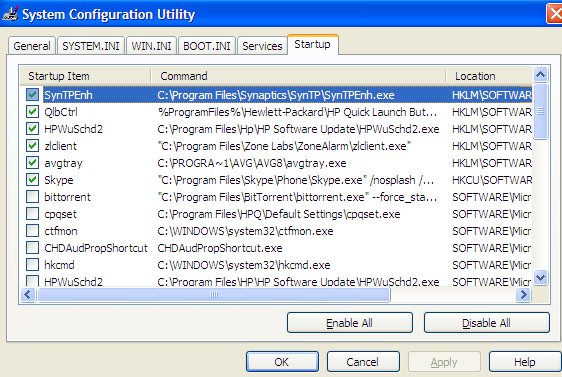The image size is (562, 377).
Task: Check the hkcmd startup checkbox
Action: pyautogui.click(x=32, y=265)
